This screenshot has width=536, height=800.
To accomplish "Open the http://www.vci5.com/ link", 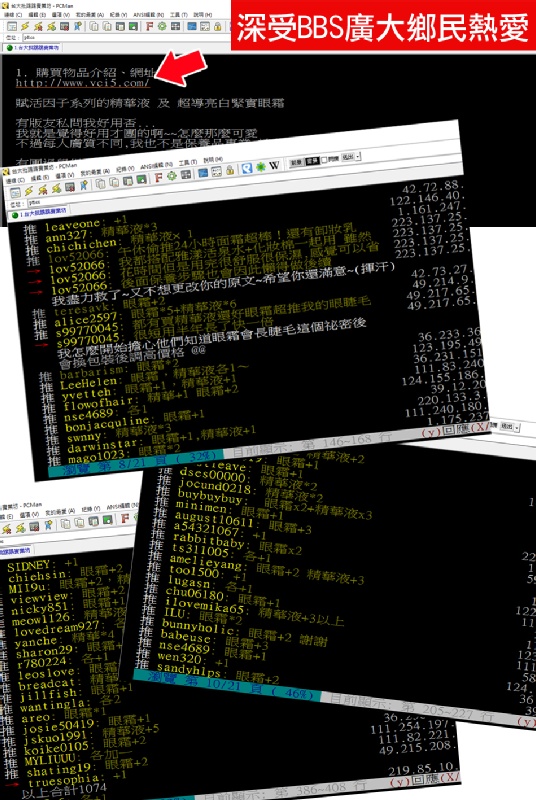I will click(83, 83).
